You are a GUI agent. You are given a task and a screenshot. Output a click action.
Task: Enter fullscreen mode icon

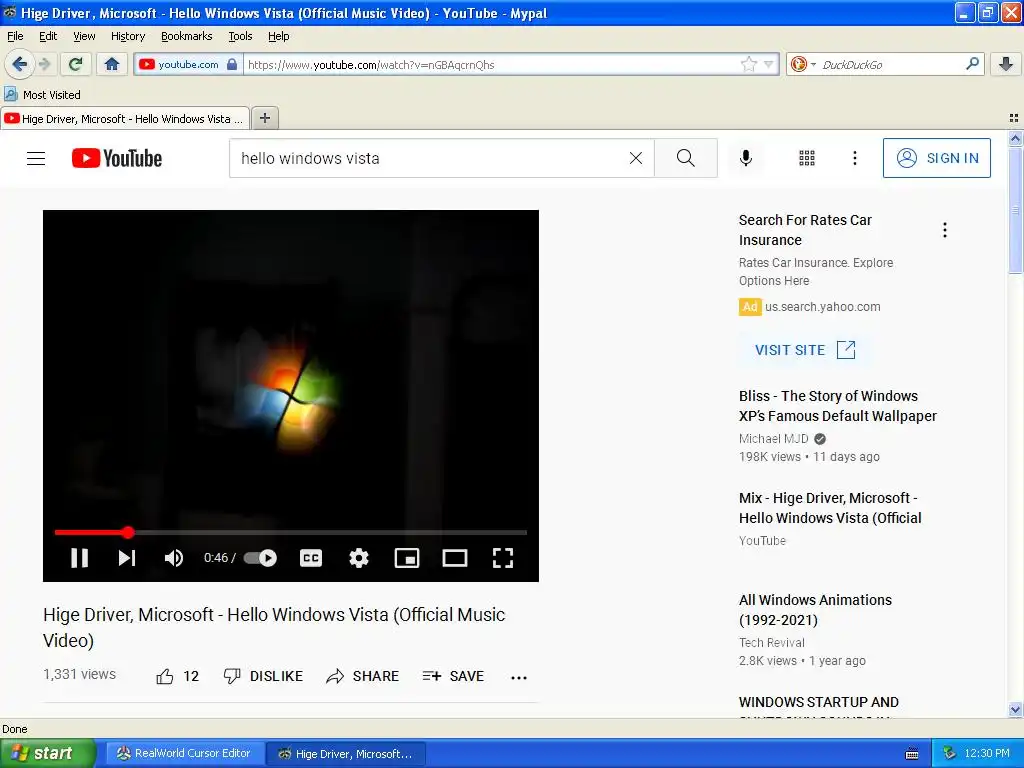(503, 558)
